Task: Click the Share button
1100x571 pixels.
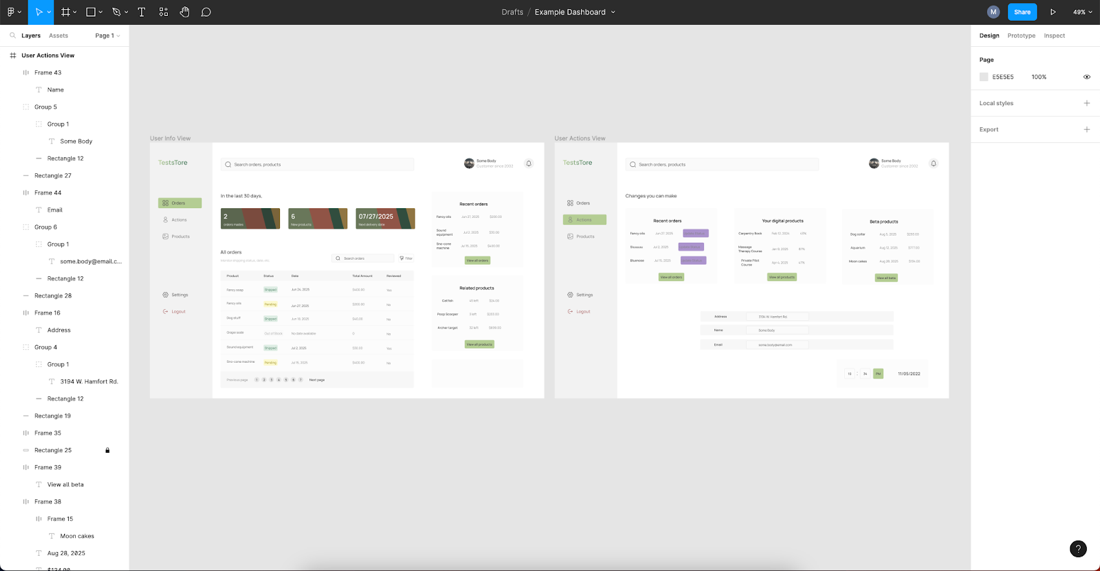Action: pos(1022,12)
